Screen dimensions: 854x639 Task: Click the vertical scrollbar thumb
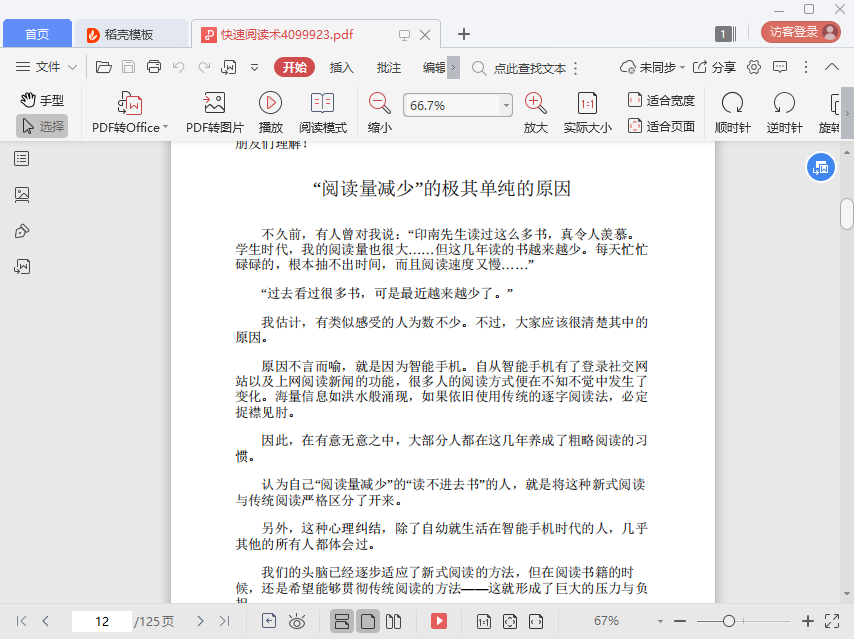(x=846, y=214)
